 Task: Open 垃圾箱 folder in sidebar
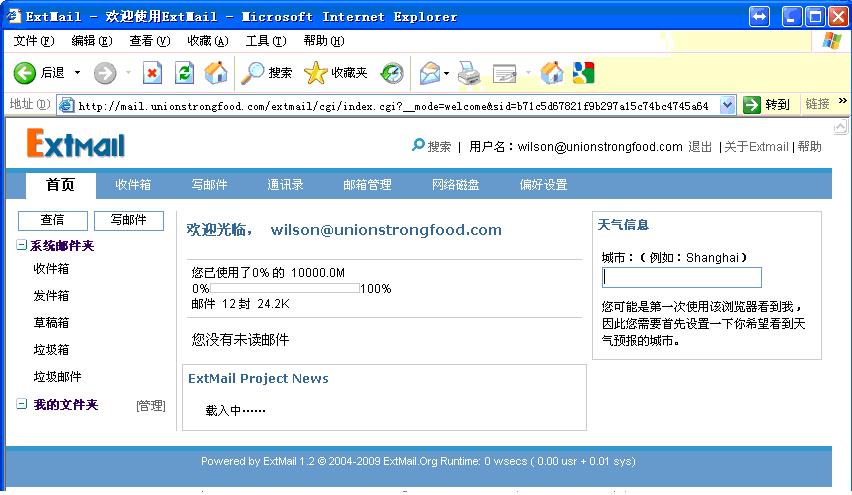(51, 350)
